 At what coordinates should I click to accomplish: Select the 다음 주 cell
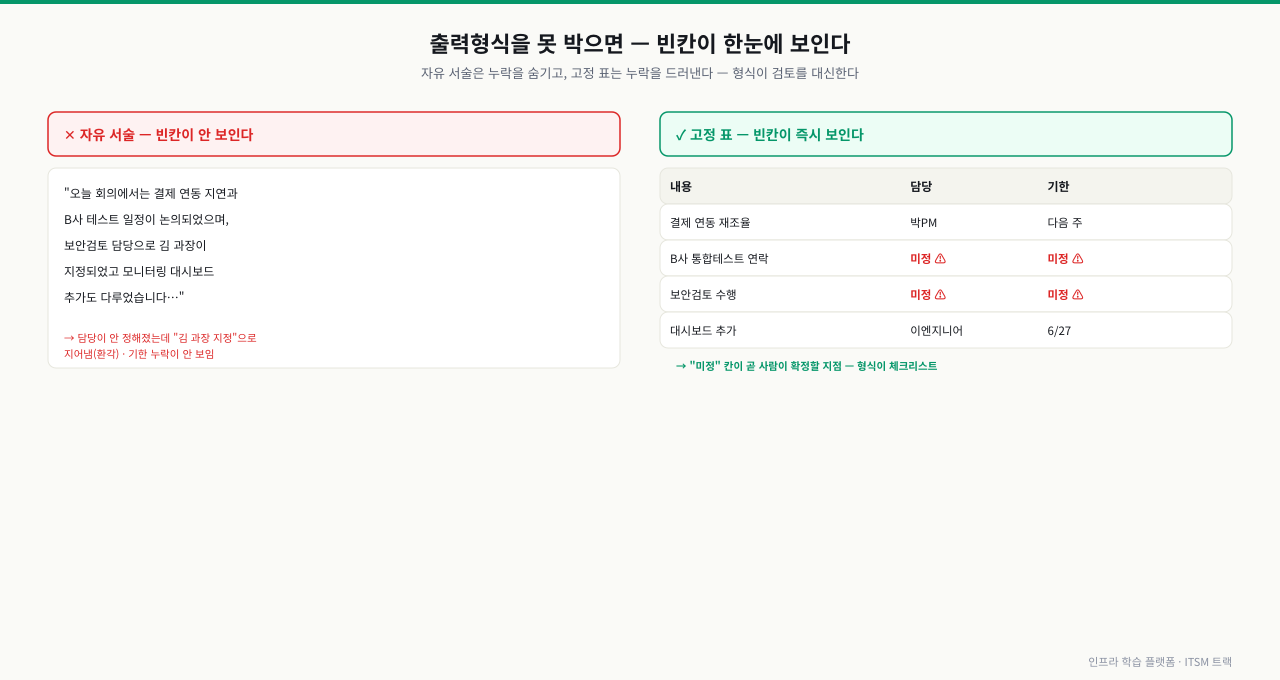pyautogui.click(x=1065, y=223)
